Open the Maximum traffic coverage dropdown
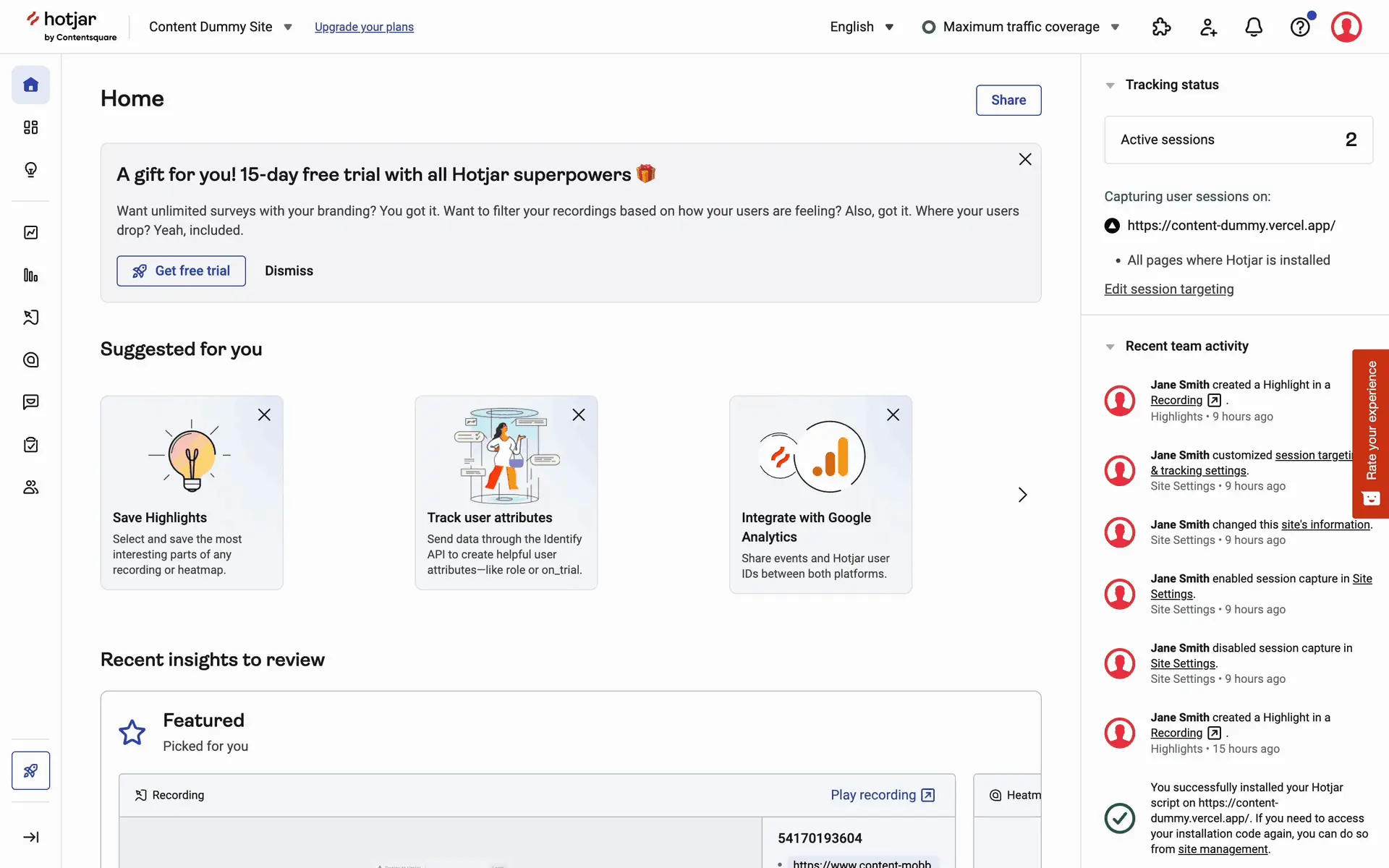This screenshot has width=1389, height=868. pos(1021,27)
